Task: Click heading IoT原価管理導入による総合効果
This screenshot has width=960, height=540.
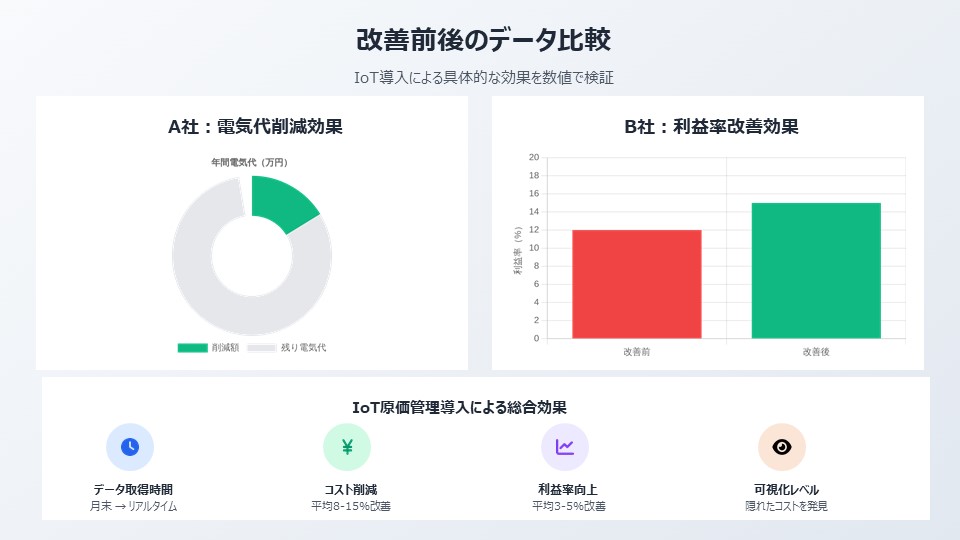Action: 459,407
